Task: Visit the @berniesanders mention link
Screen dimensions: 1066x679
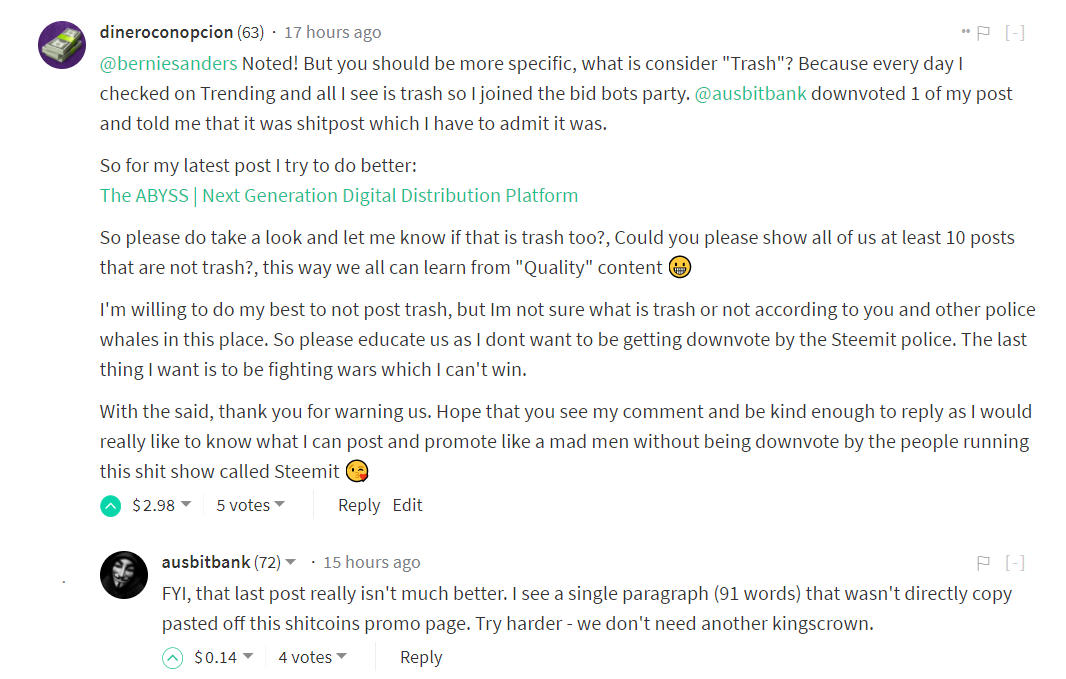Action: [x=168, y=64]
